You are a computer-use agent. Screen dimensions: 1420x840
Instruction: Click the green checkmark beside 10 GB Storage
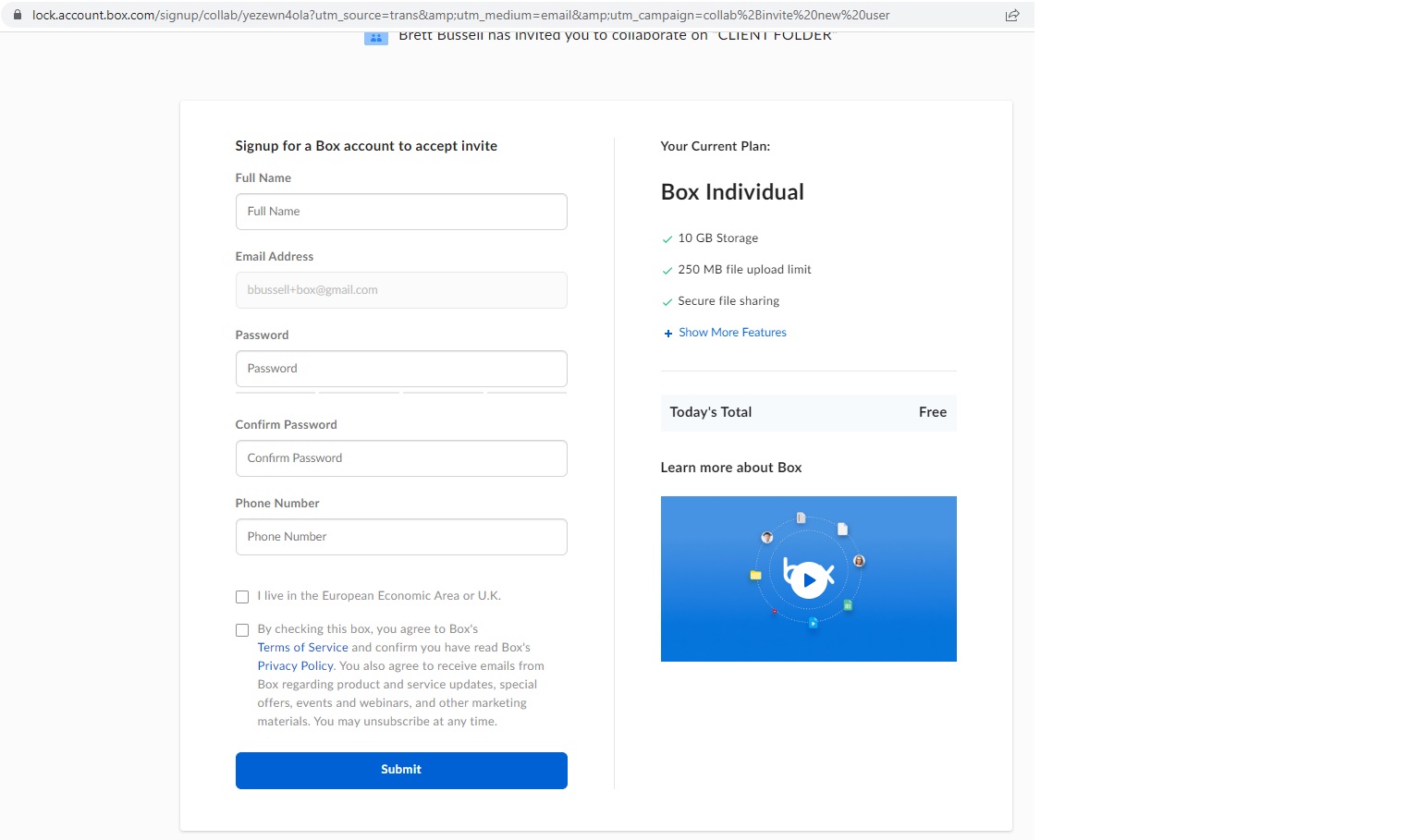click(x=667, y=238)
